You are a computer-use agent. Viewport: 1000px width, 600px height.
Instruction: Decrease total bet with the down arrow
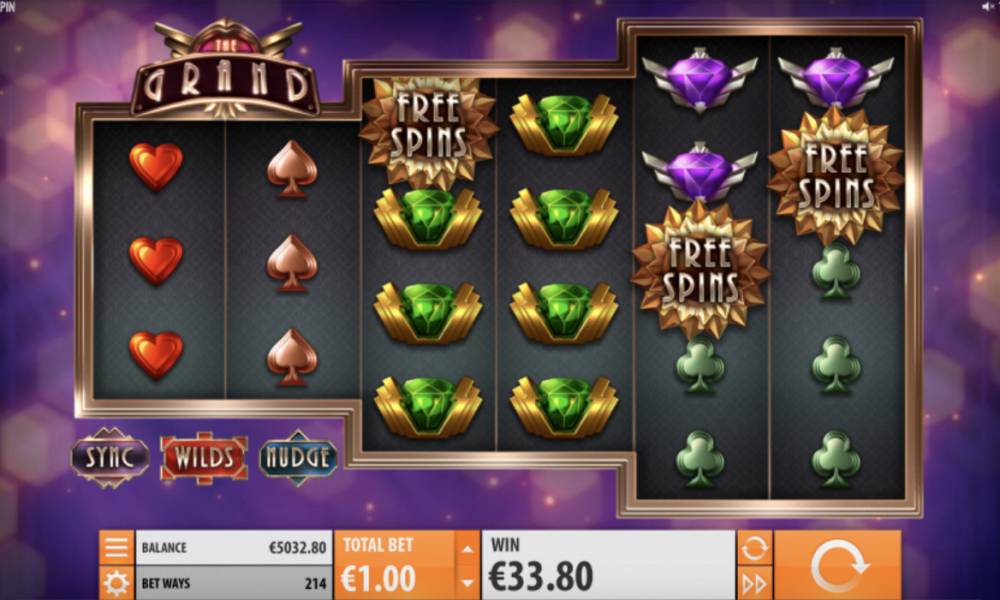(467, 583)
